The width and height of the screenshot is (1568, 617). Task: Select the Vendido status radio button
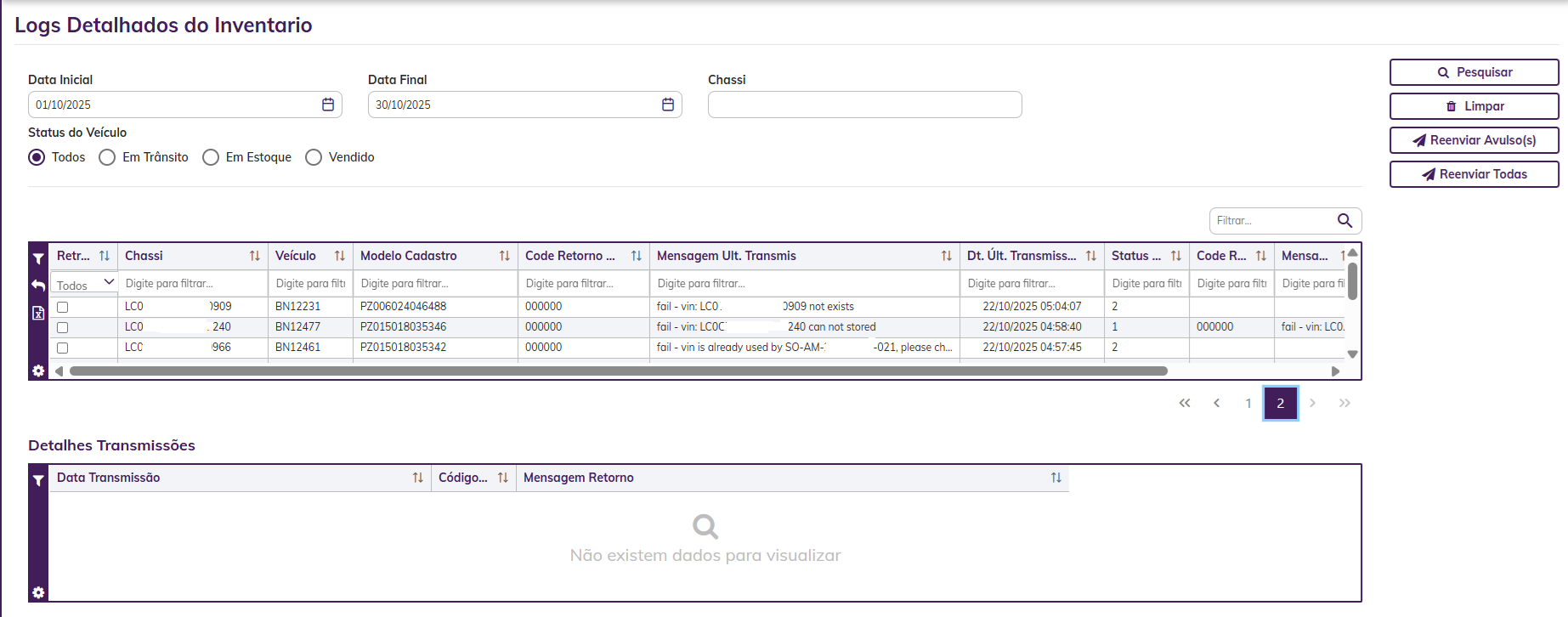[314, 157]
